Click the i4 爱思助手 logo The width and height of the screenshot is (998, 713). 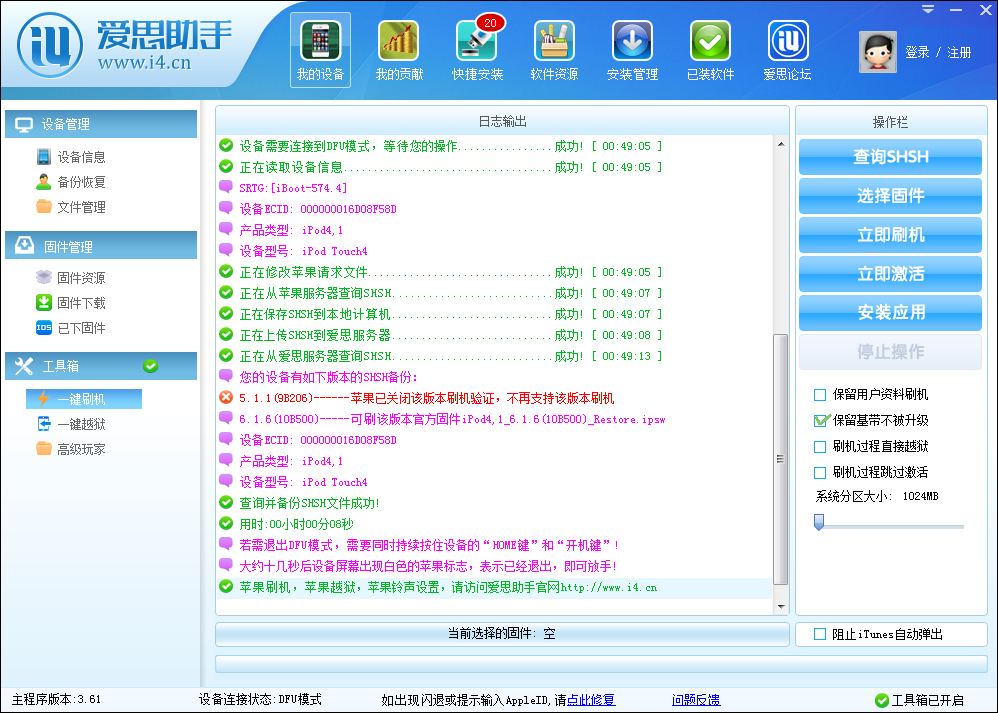coord(124,46)
